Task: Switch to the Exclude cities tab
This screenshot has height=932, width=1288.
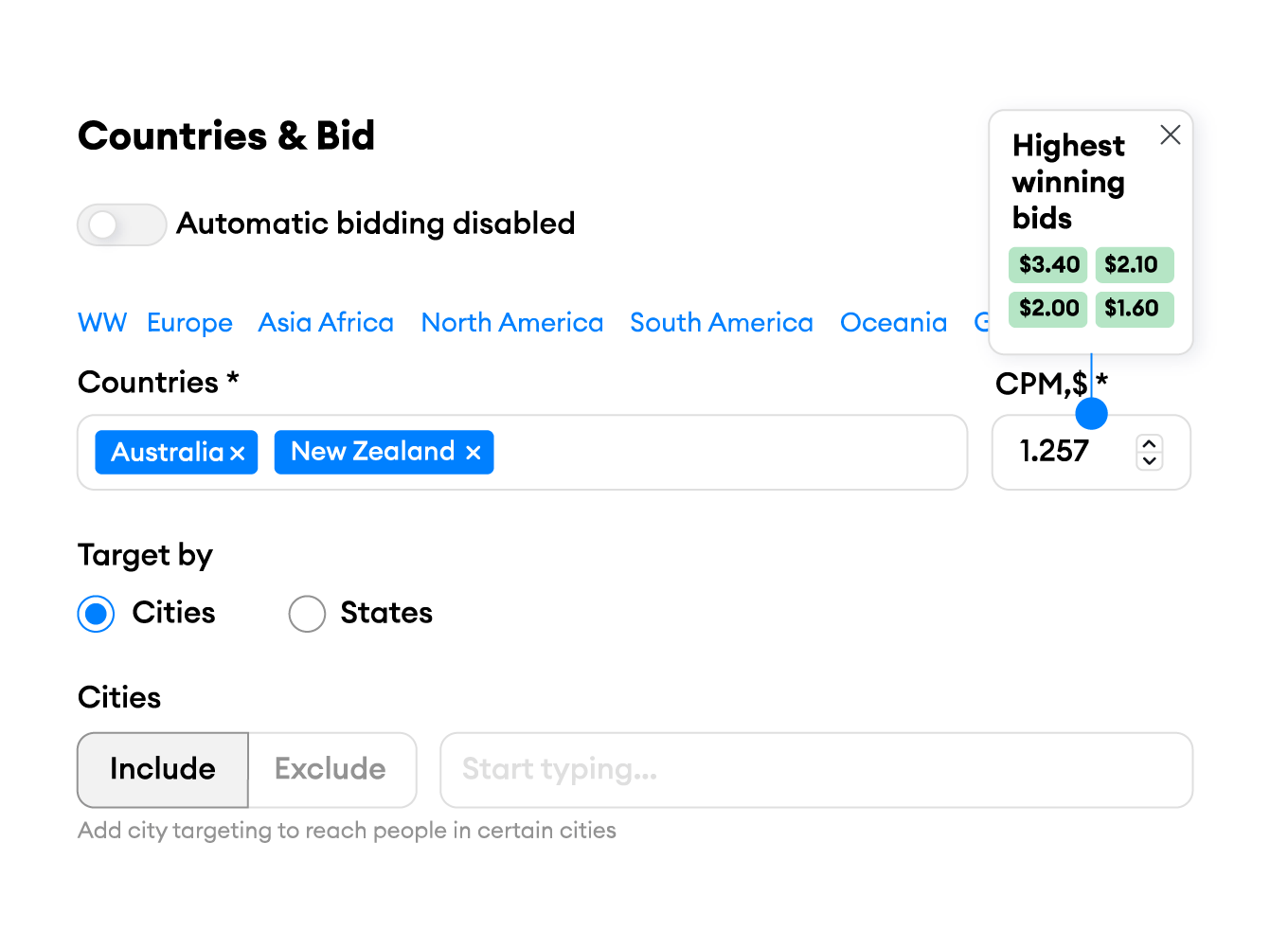Action: [x=331, y=769]
